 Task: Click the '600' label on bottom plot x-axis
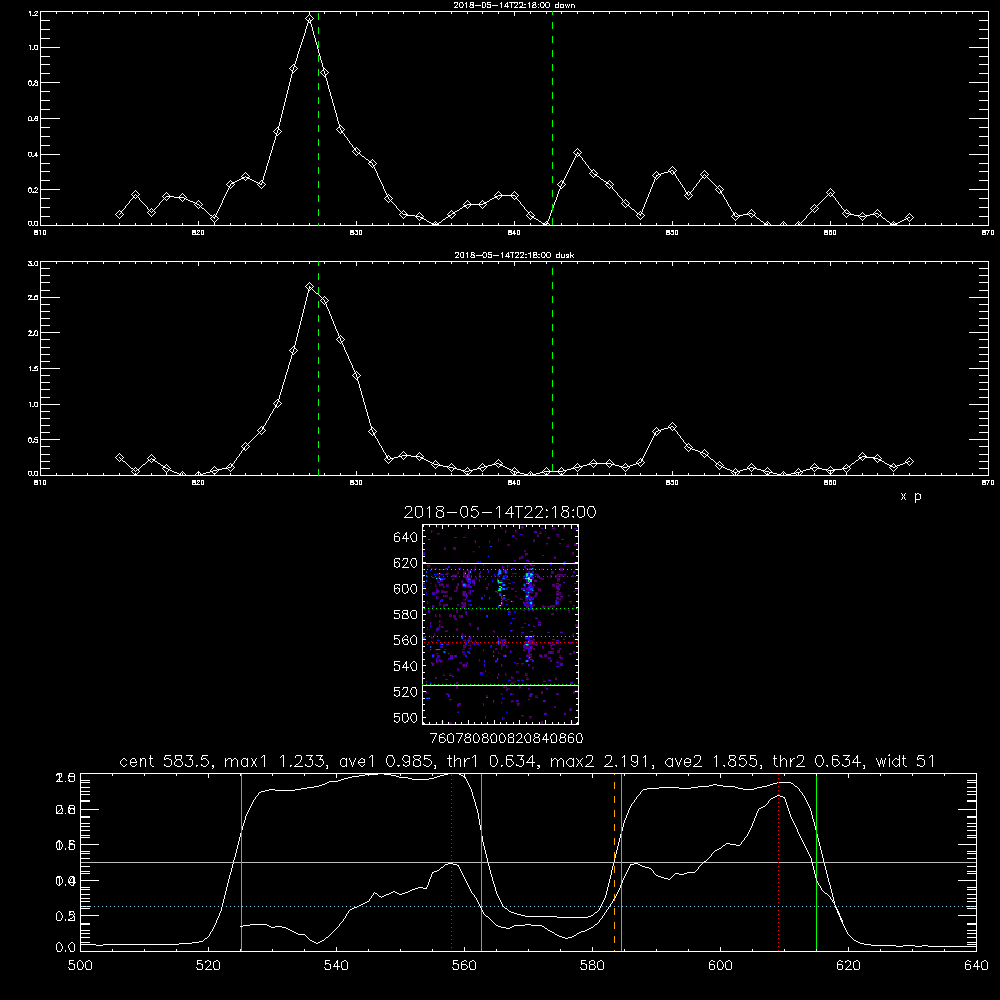pos(720,966)
